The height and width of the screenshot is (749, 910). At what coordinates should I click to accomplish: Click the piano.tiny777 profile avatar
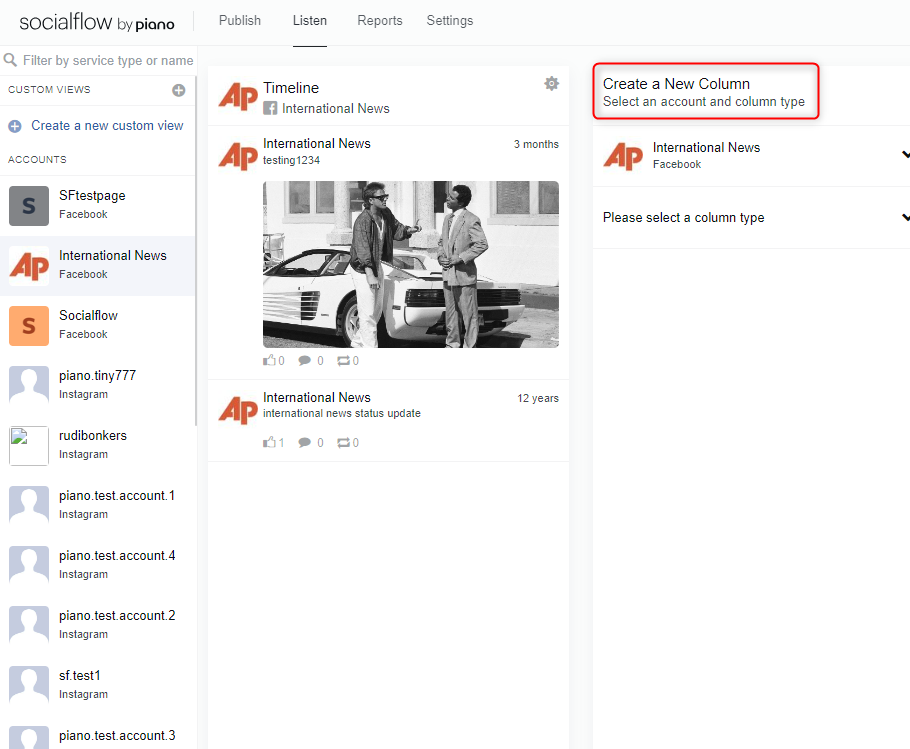29,386
